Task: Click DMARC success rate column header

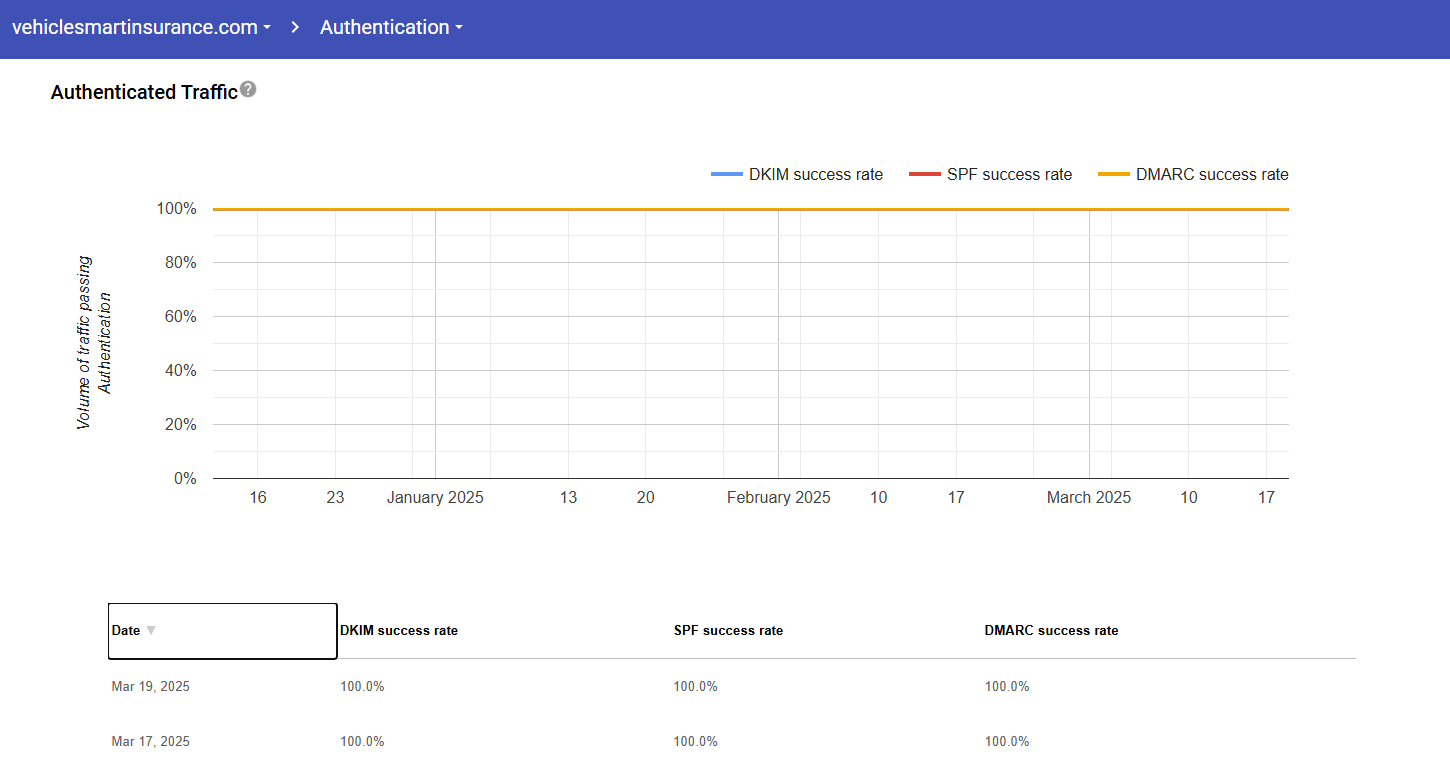Action: point(1051,631)
